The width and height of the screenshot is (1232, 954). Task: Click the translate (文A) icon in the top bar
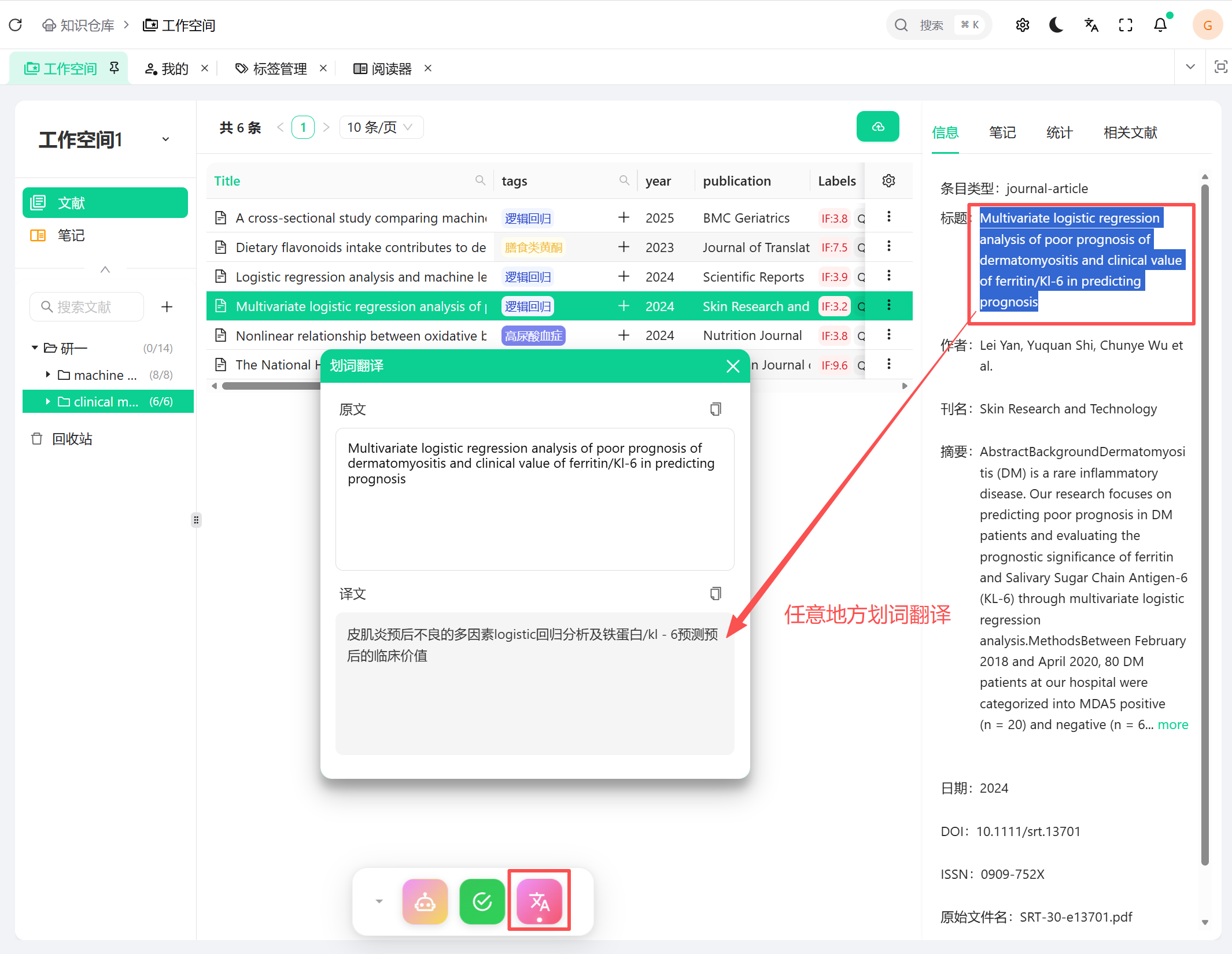point(1091,24)
